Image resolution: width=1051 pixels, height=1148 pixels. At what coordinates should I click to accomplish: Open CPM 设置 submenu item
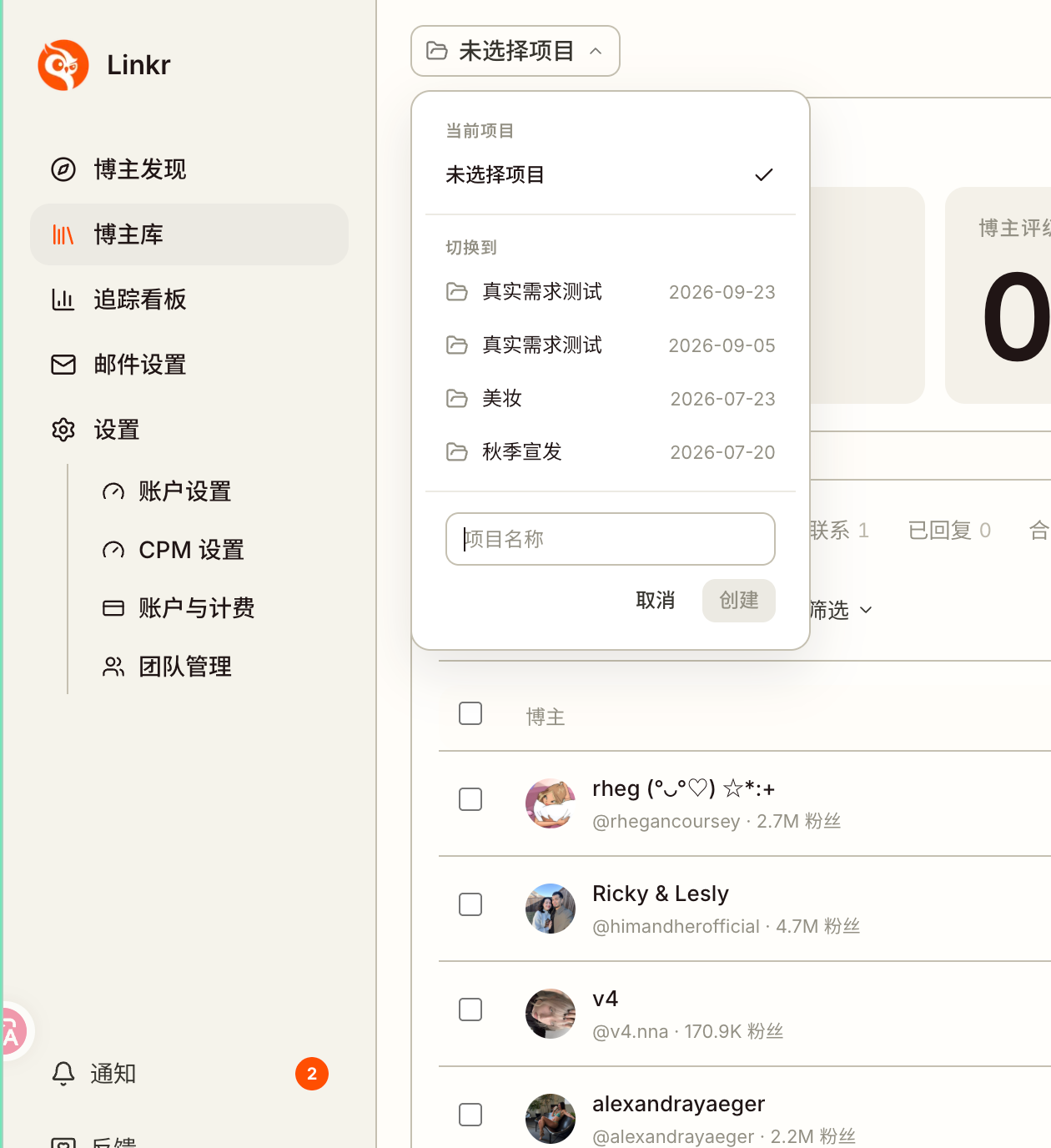click(x=192, y=550)
